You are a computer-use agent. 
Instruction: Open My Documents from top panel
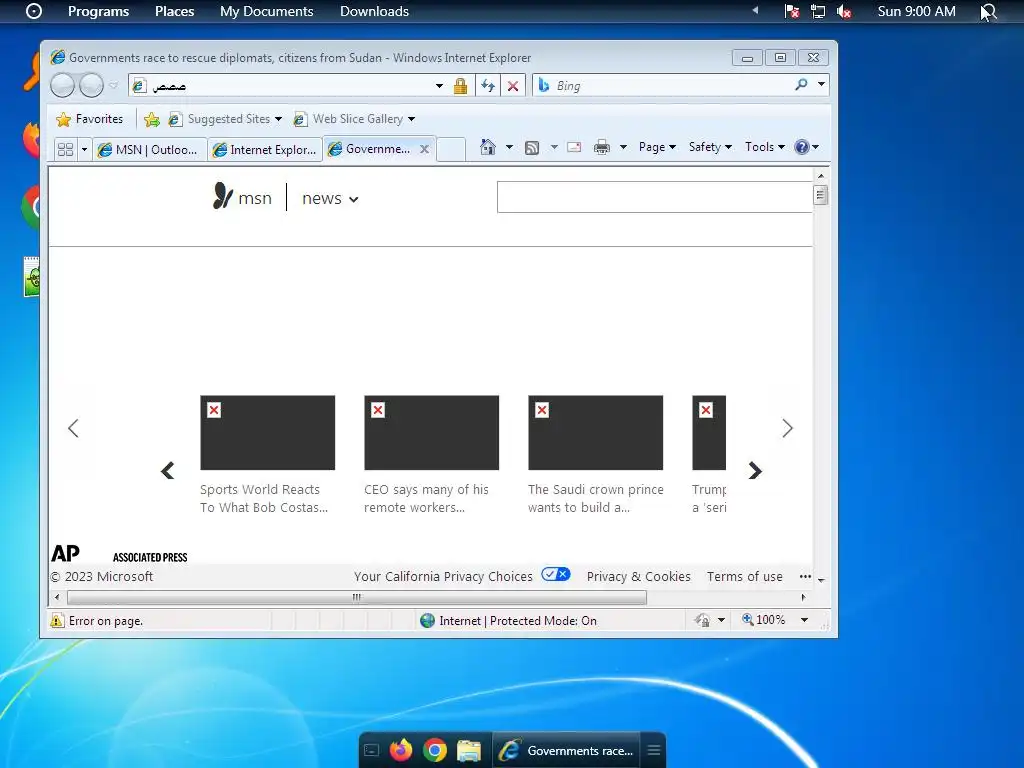tap(266, 11)
